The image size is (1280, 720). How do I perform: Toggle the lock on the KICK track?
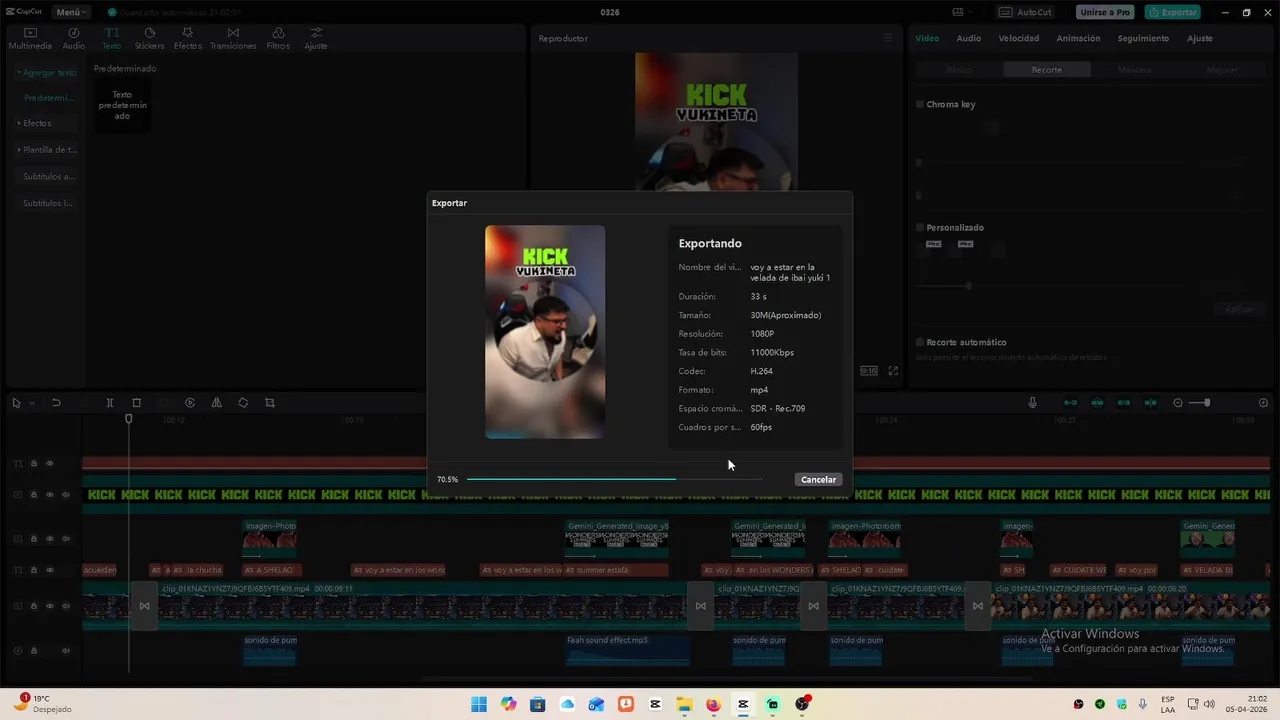click(x=33, y=494)
